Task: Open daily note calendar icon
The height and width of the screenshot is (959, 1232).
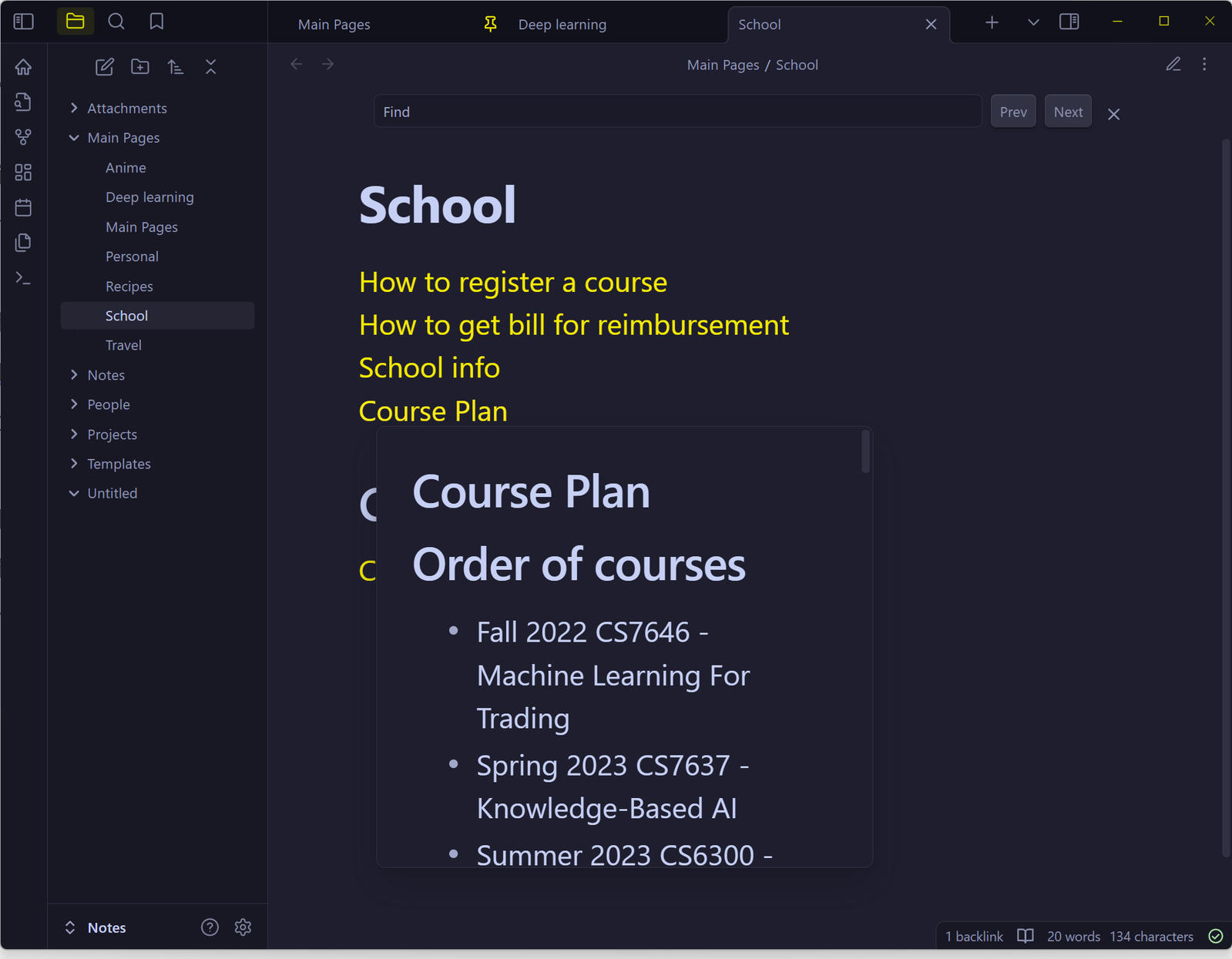Action: [23, 207]
